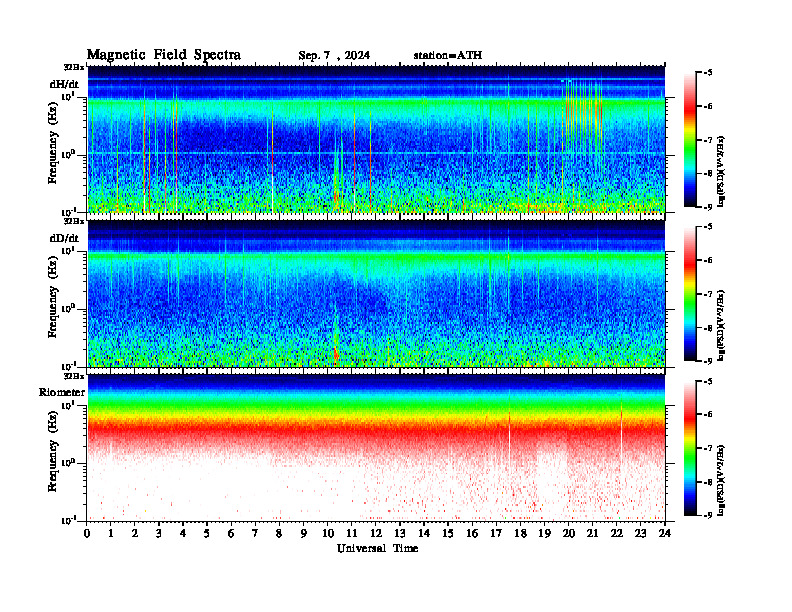
Task: Click the PSD unit label beside the dD/dt color bar
Action: point(722,325)
